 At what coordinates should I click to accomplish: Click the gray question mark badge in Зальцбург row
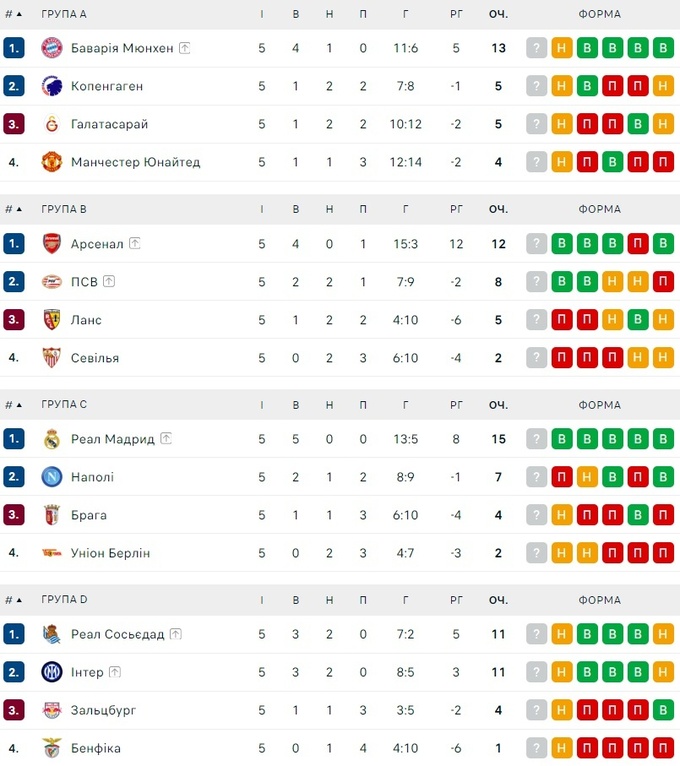click(x=537, y=711)
